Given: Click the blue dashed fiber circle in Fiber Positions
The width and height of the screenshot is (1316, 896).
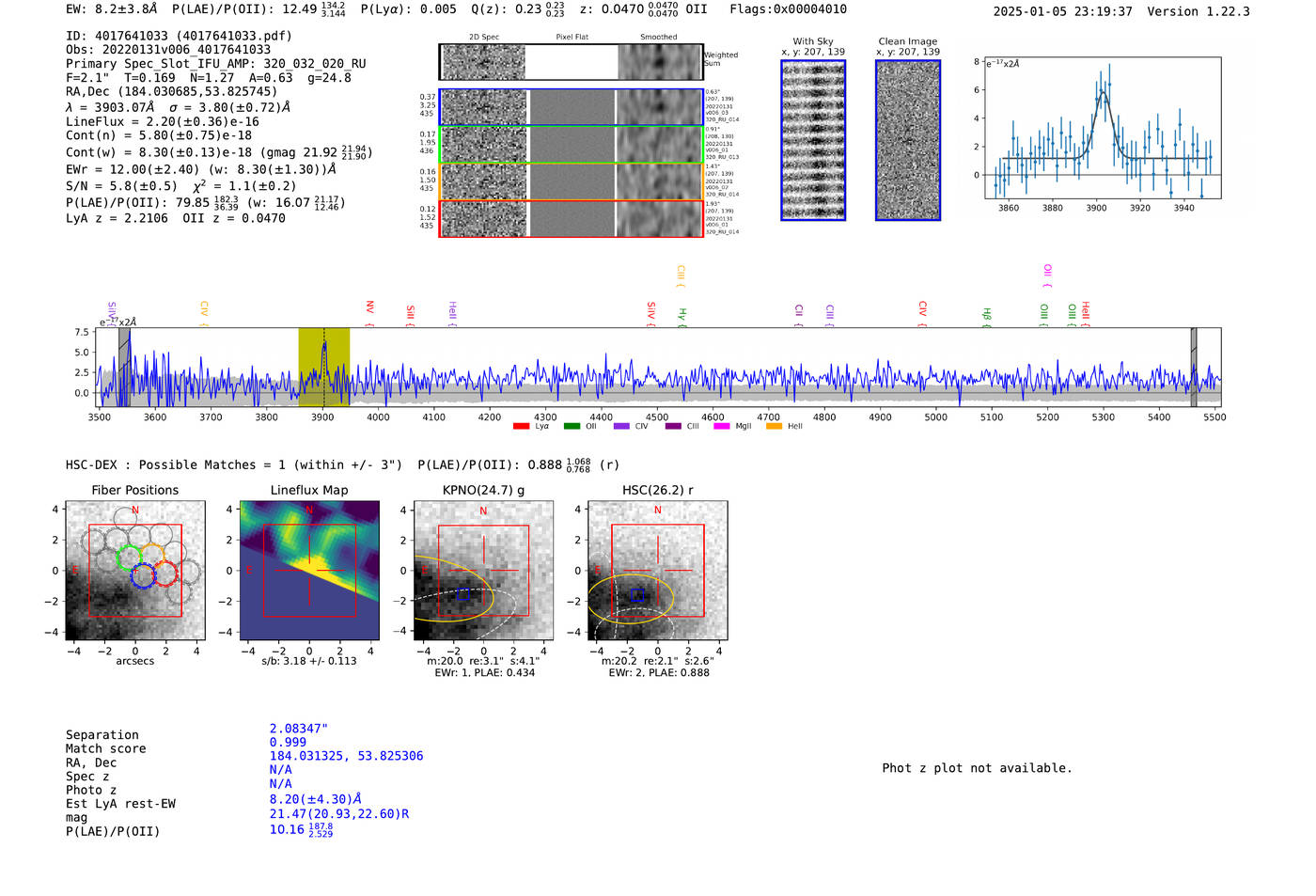Looking at the screenshot, I should point(143,575).
